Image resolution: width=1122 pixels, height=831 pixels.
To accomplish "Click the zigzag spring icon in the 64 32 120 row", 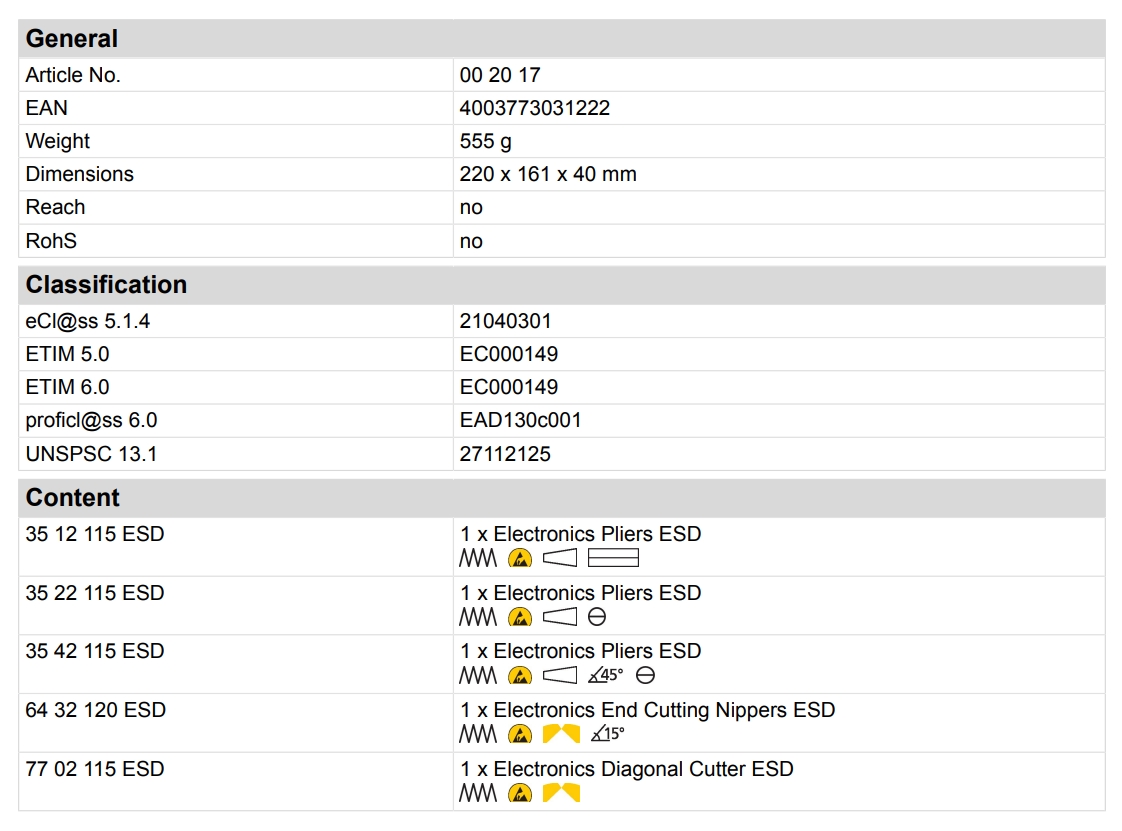I will tap(477, 735).
